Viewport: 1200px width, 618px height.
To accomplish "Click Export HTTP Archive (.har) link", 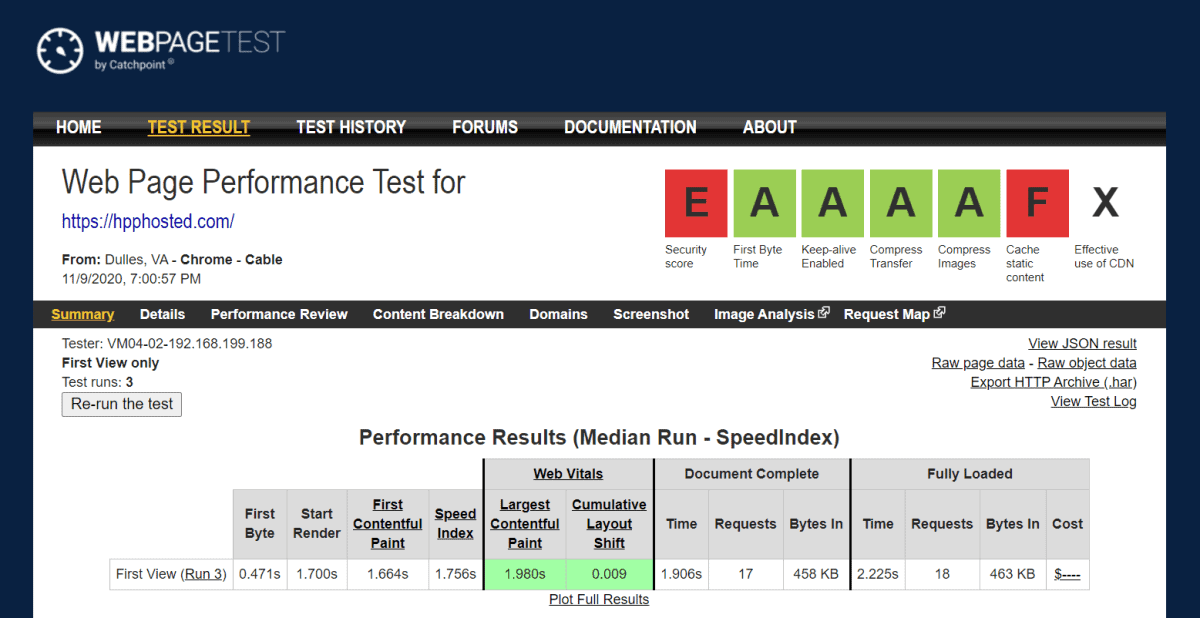I will pos(1054,382).
